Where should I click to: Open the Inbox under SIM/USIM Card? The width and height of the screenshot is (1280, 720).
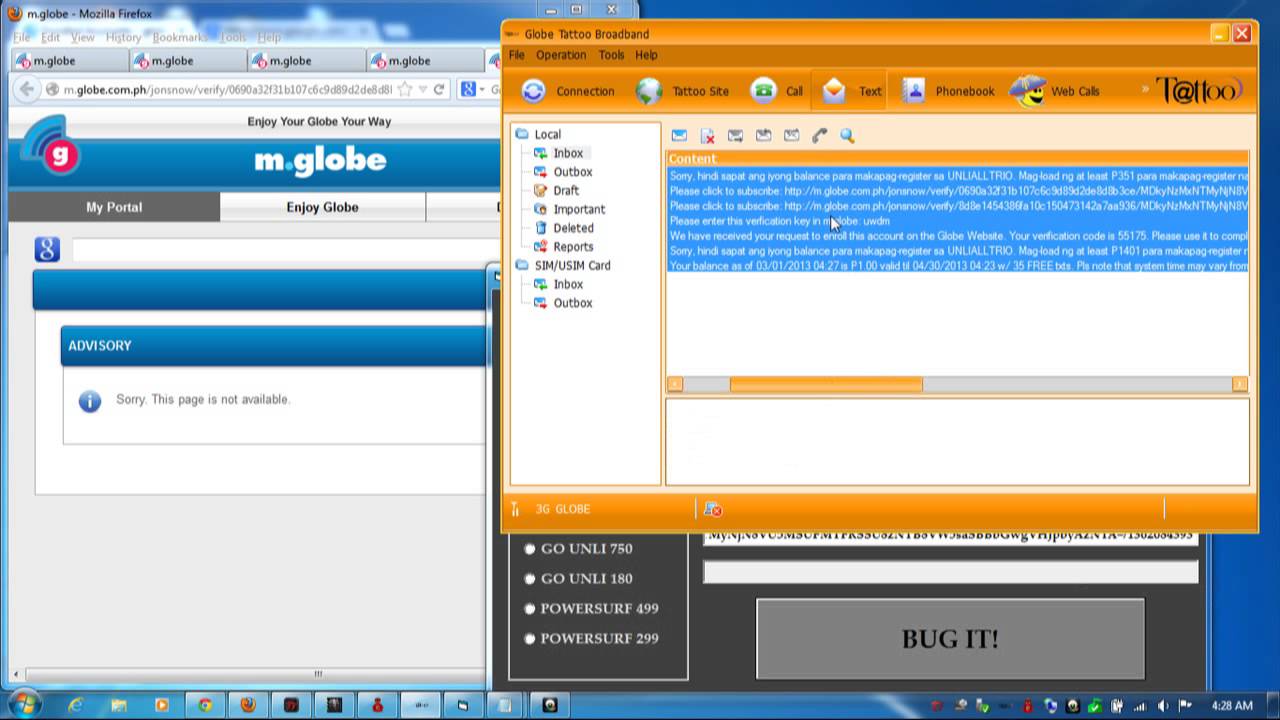coord(558,284)
